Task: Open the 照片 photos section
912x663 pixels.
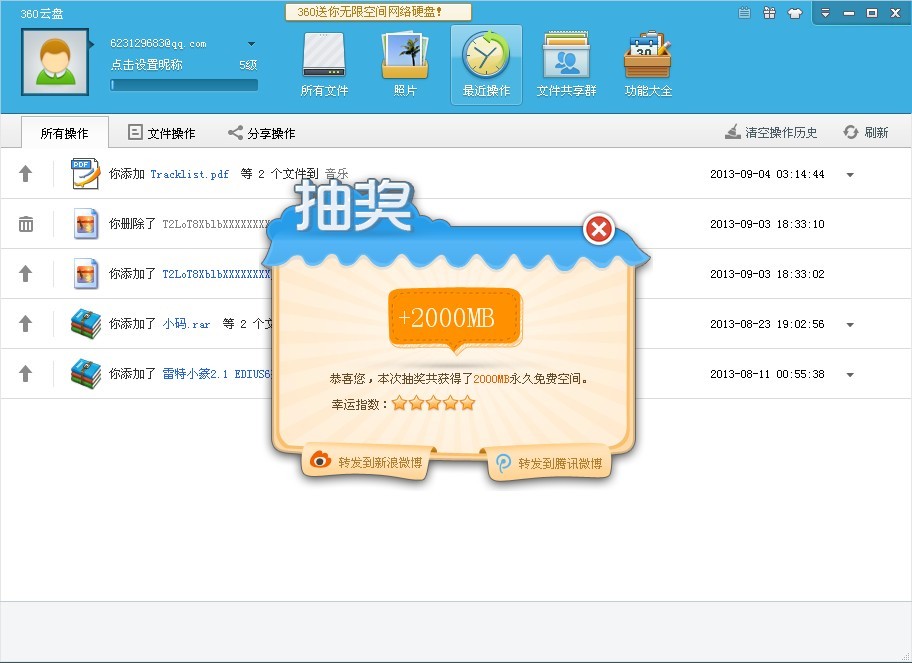Action: (405, 65)
